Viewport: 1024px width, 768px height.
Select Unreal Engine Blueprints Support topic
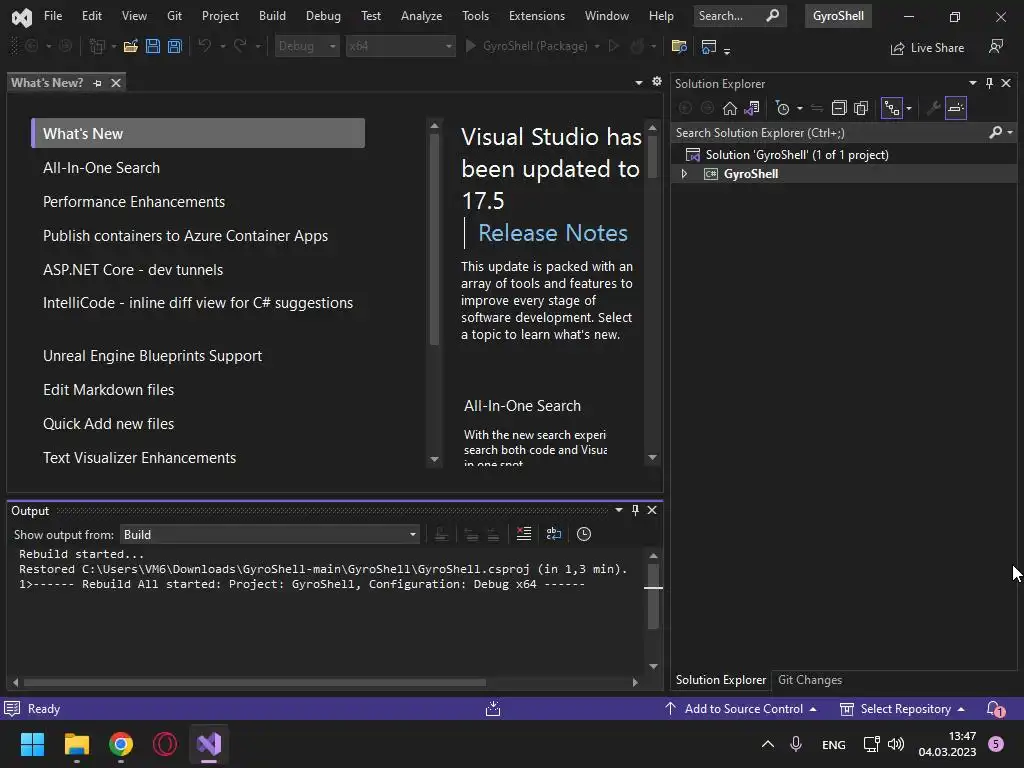click(x=152, y=356)
